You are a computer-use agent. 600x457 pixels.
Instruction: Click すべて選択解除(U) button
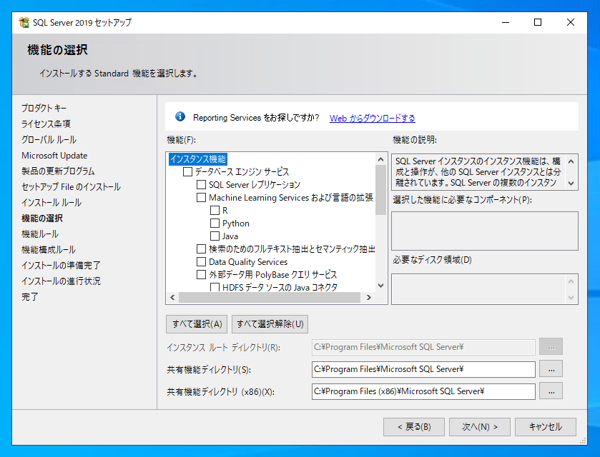(270, 324)
